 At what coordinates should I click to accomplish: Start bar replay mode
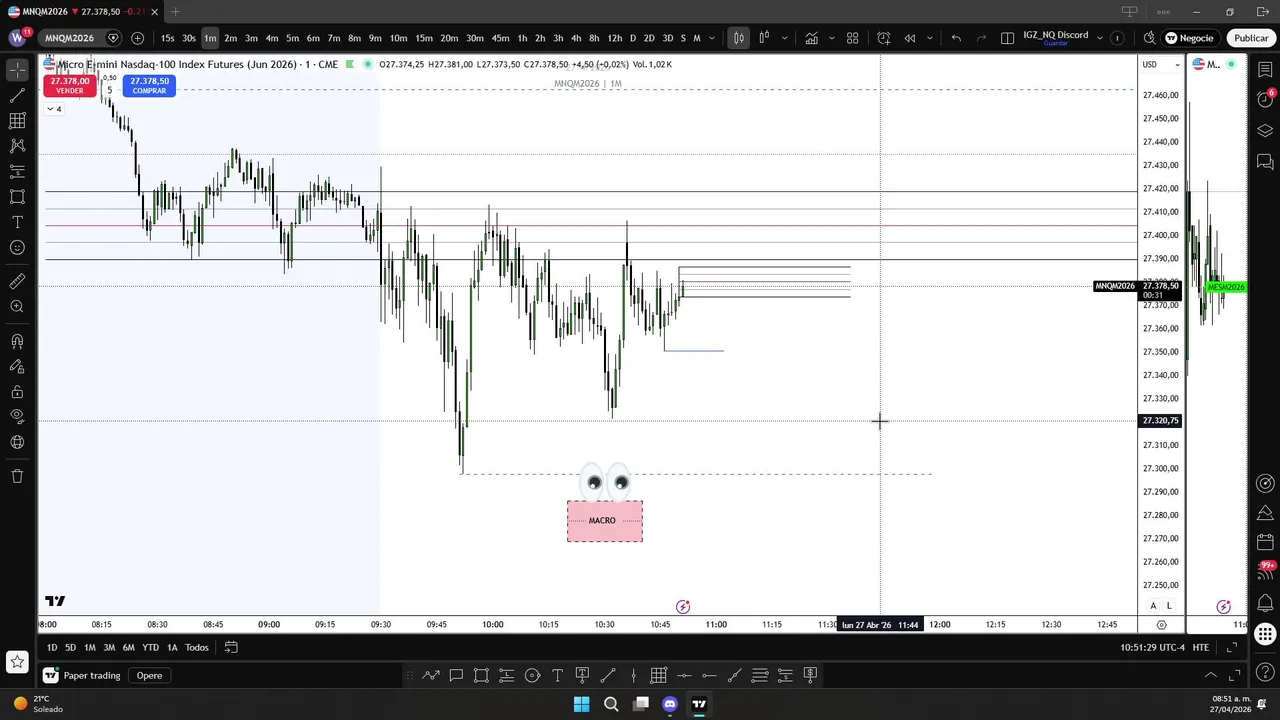(x=910, y=38)
